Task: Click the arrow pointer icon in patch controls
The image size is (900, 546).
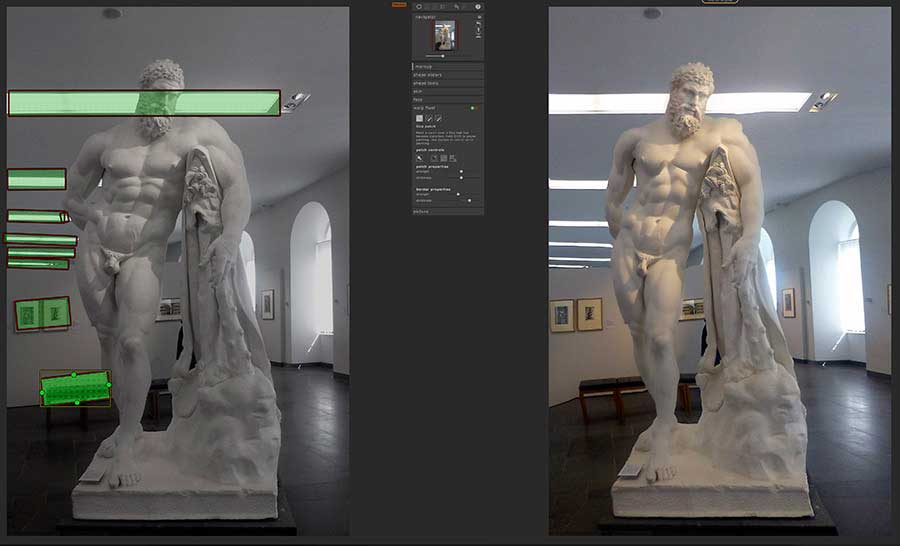Action: pyautogui.click(x=420, y=158)
